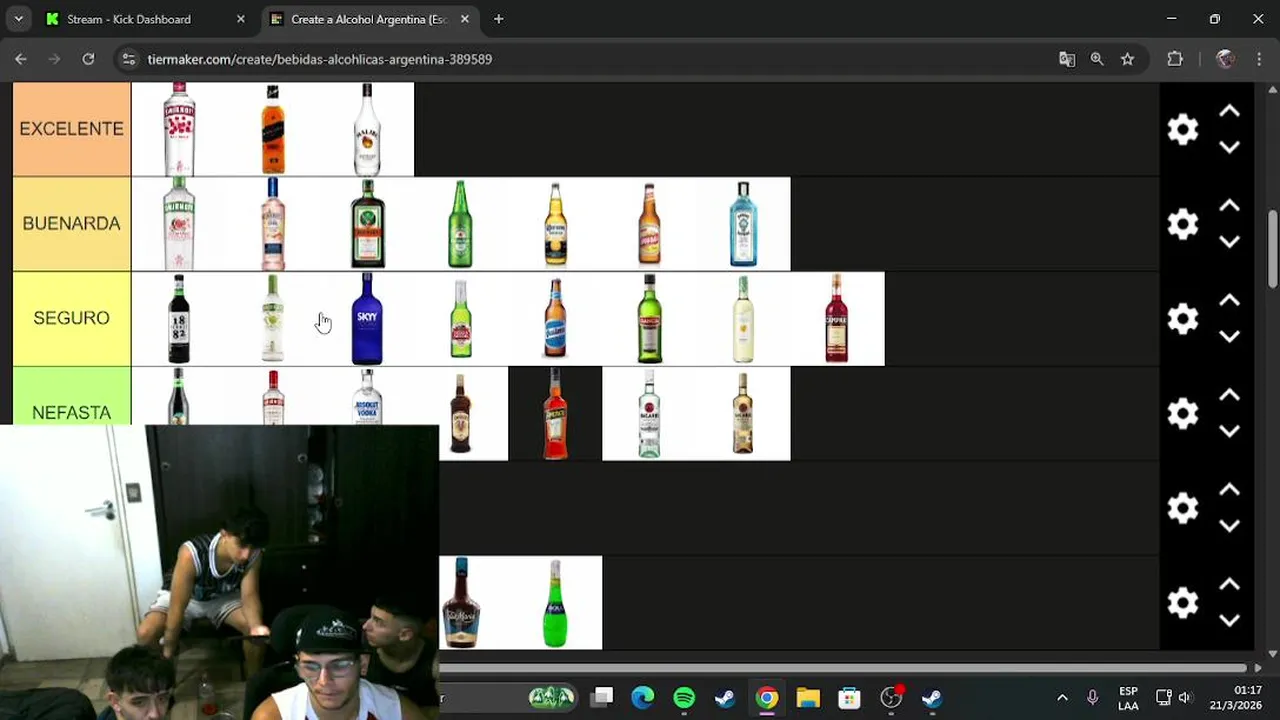
Task: Open File Explorer from taskbar
Action: [808, 697]
